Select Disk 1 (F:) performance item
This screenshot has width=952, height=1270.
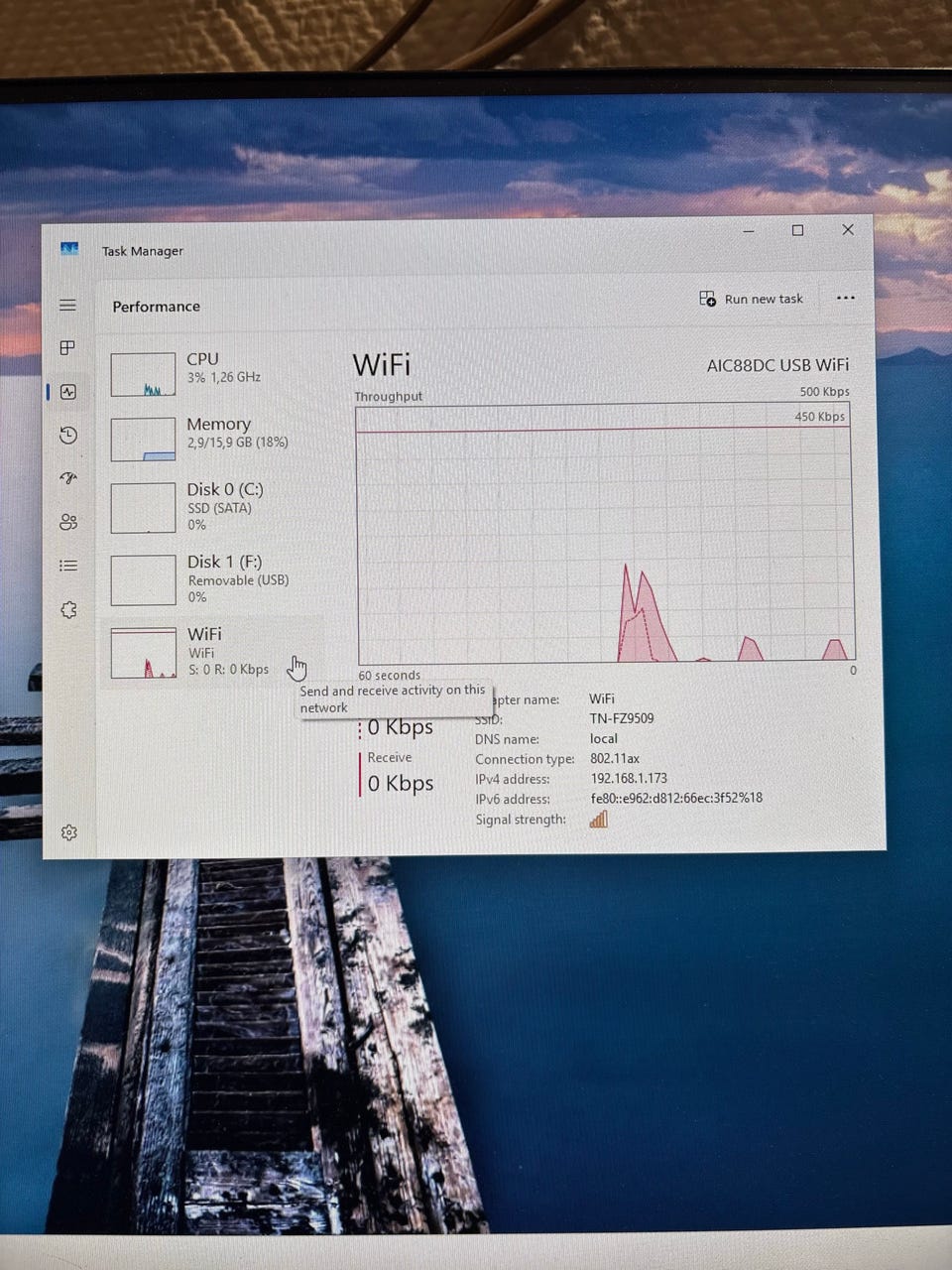tap(213, 578)
